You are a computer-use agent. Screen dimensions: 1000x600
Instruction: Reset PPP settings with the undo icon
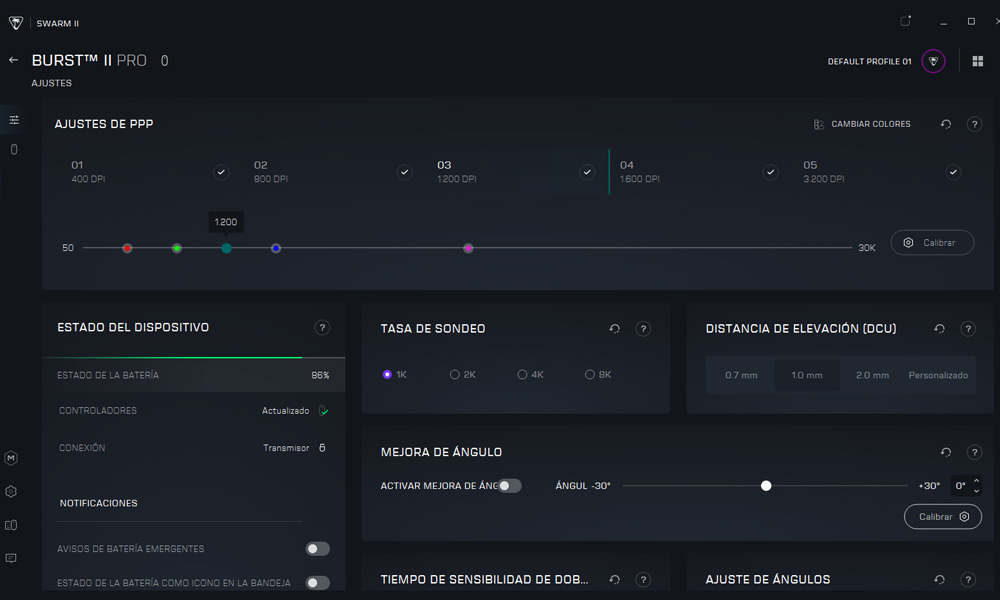[945, 124]
